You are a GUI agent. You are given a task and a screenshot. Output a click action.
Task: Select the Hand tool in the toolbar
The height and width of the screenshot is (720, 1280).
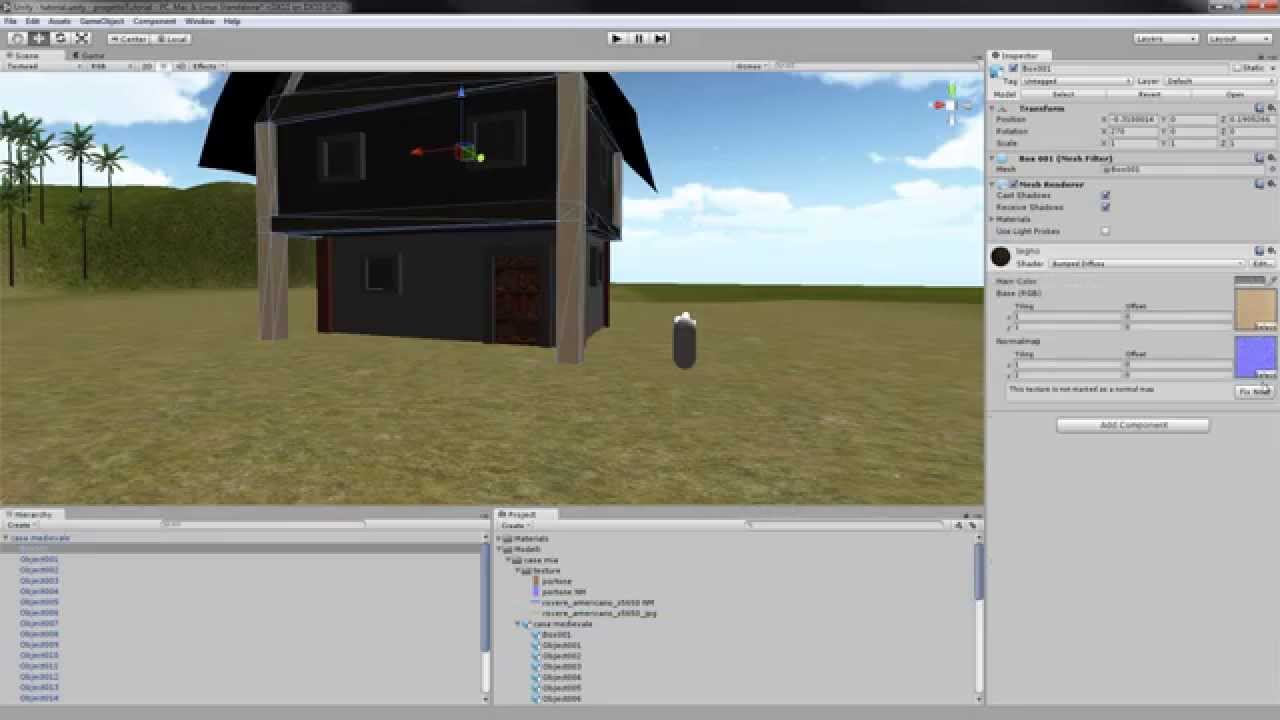18,38
